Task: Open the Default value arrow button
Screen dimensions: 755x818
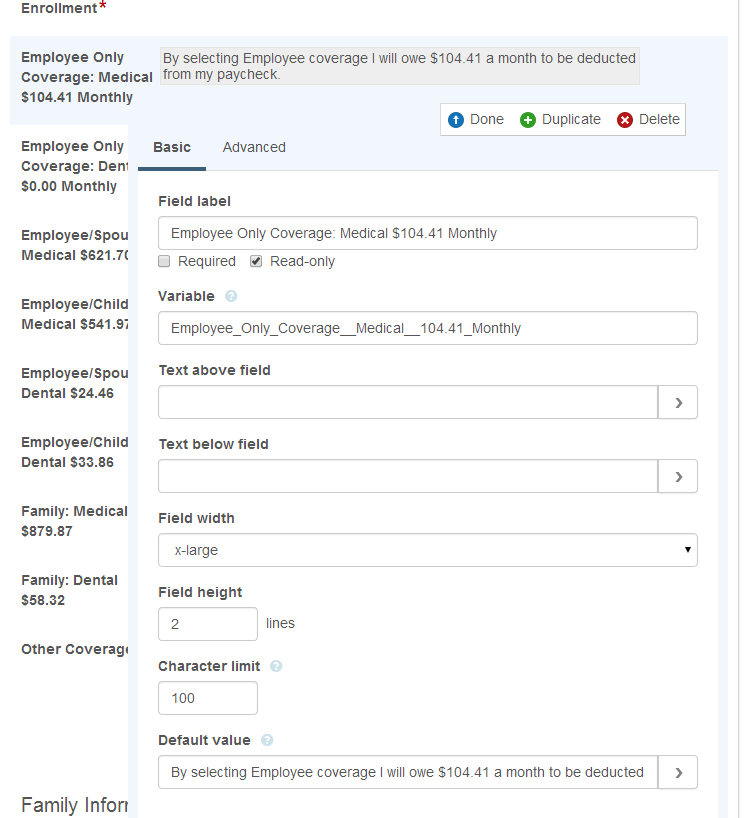Action: pyautogui.click(x=678, y=772)
